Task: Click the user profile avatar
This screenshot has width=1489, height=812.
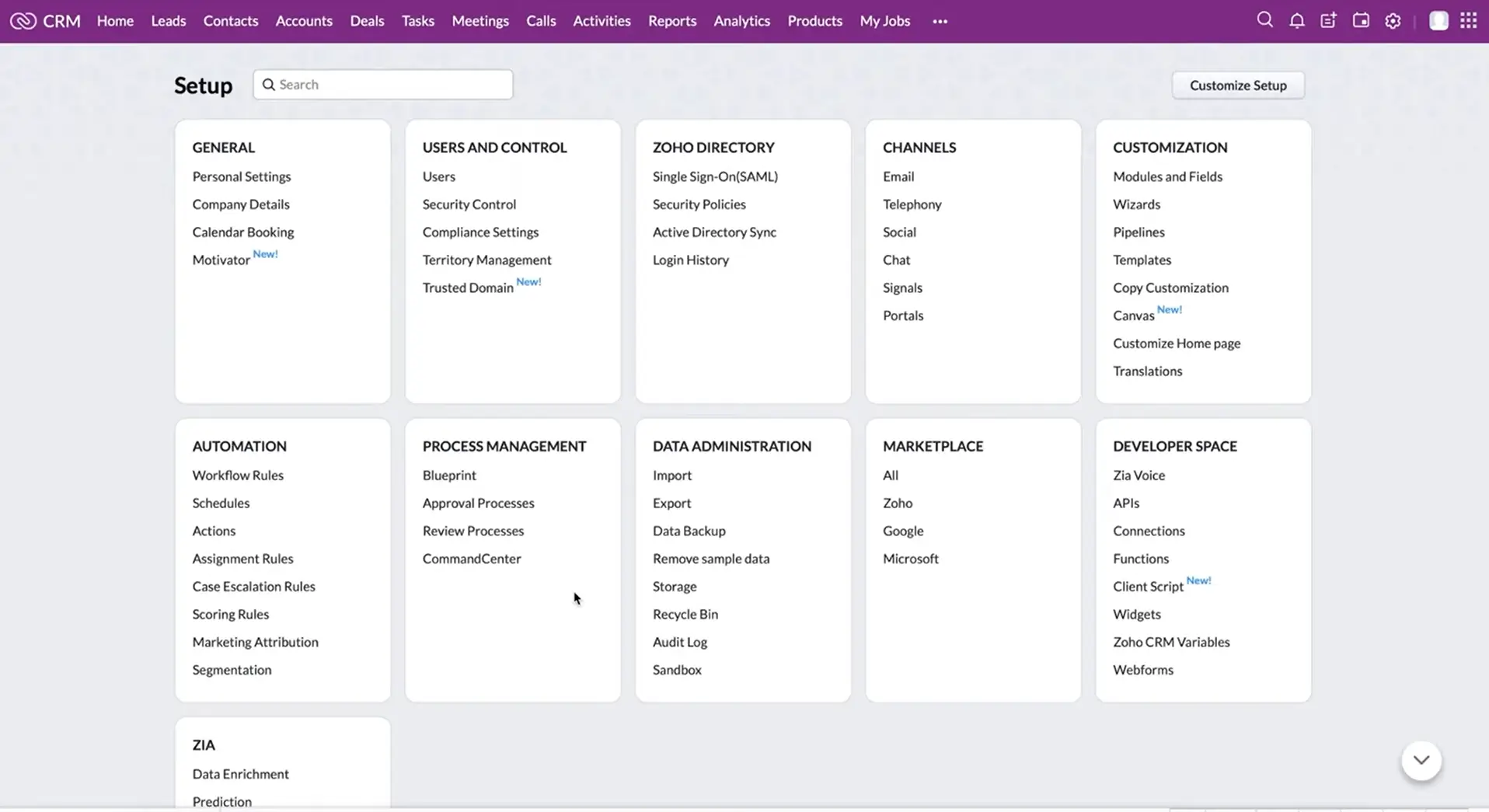Action: 1438,21
